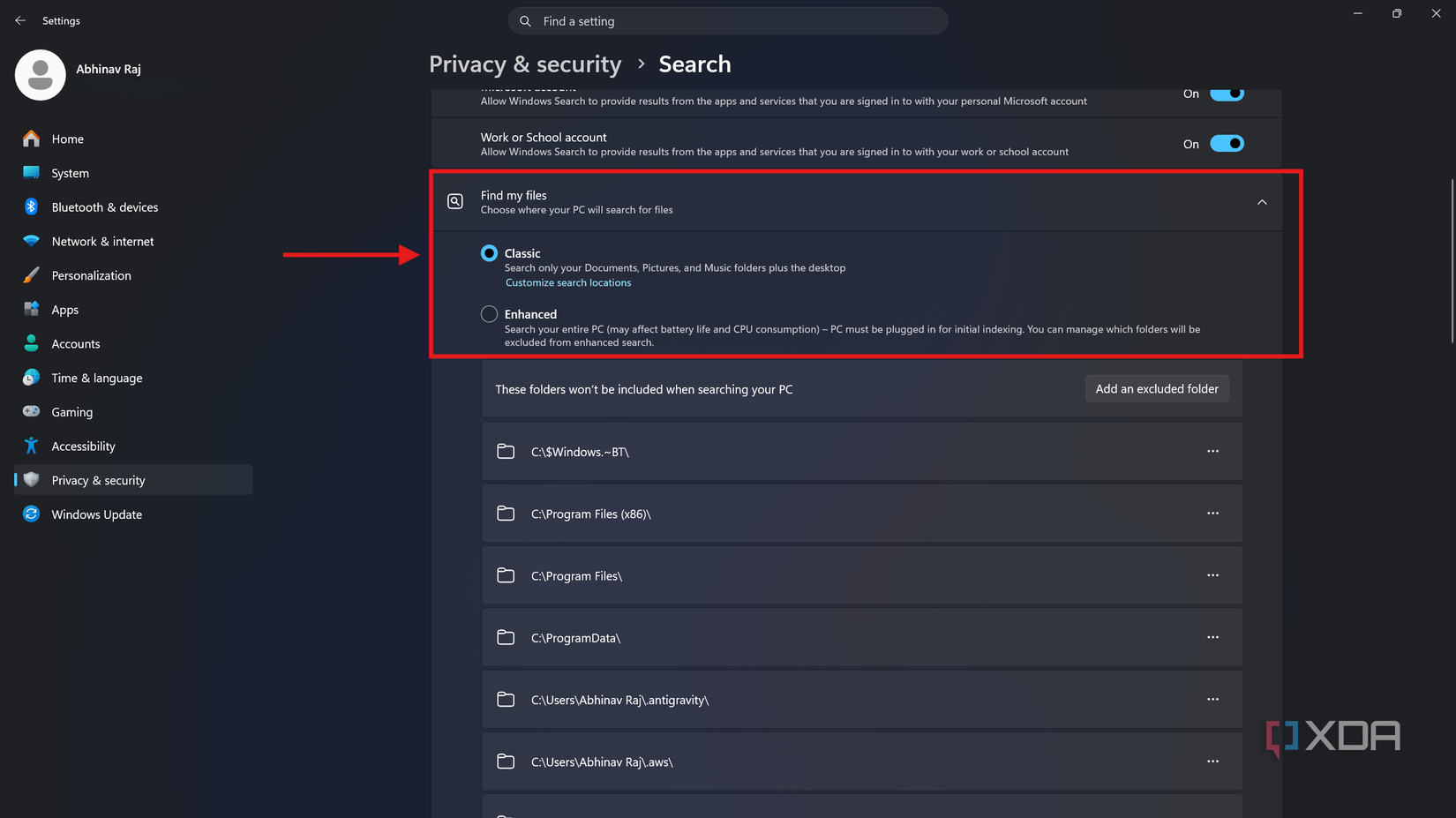
Task: Click the C:\ProgramData\ folder path text
Action: tap(575, 638)
